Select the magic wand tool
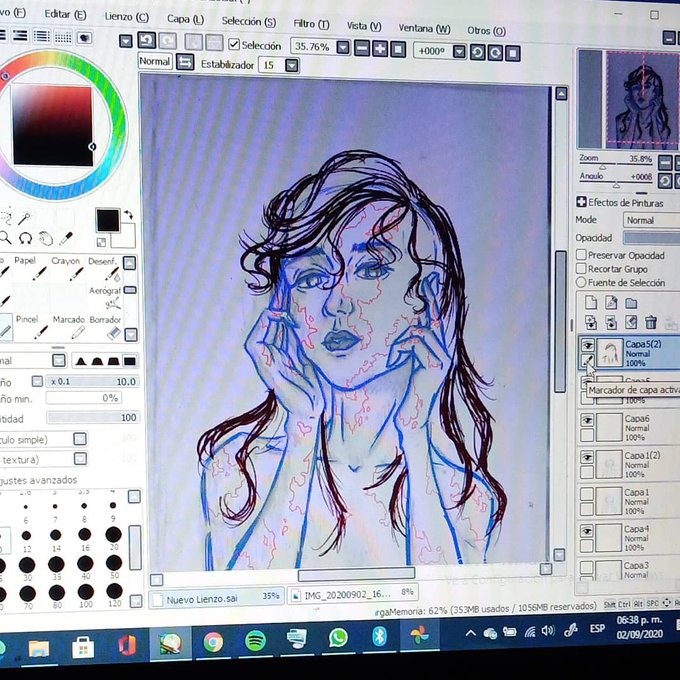The height and width of the screenshot is (680, 680). [x=24, y=218]
